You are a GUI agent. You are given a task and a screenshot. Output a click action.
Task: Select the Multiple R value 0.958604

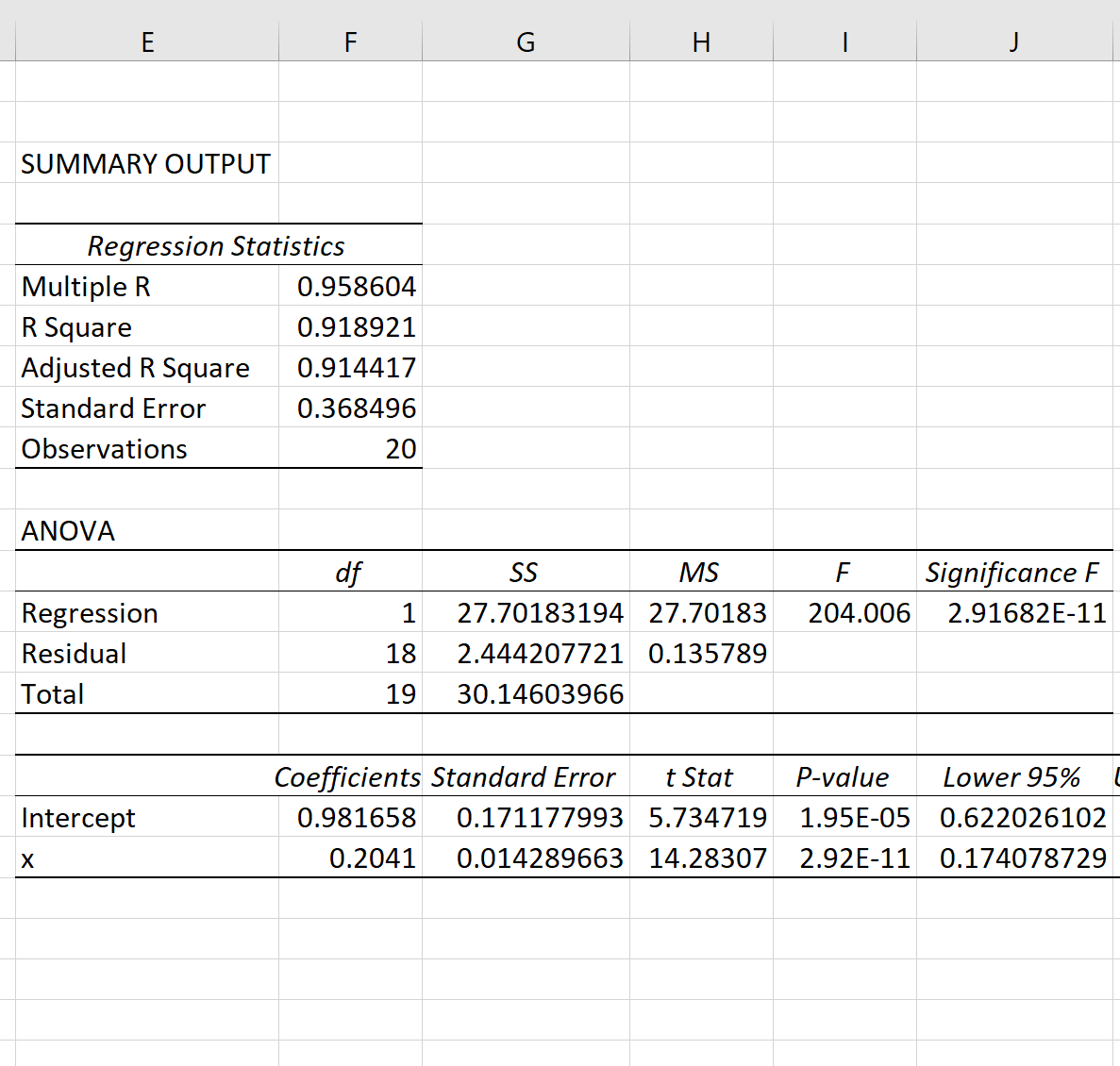point(350,287)
